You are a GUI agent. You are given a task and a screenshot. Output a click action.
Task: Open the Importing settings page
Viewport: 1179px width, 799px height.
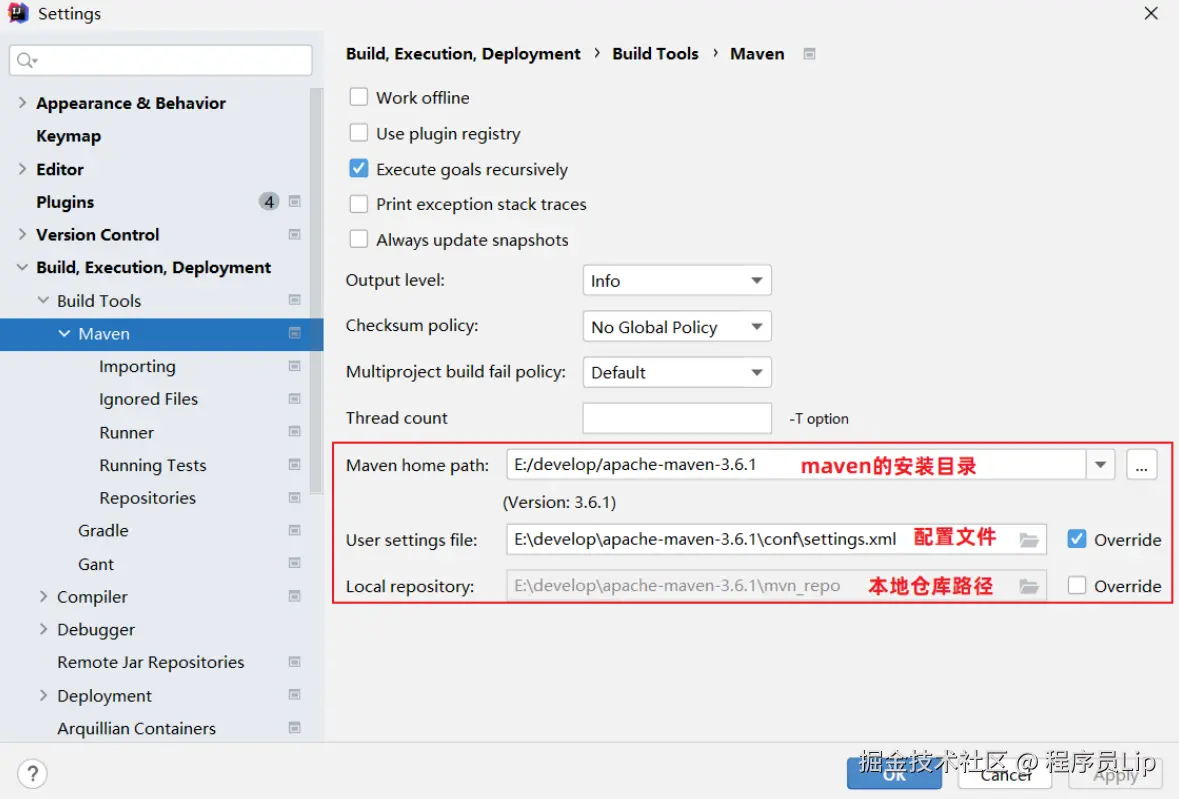(138, 366)
